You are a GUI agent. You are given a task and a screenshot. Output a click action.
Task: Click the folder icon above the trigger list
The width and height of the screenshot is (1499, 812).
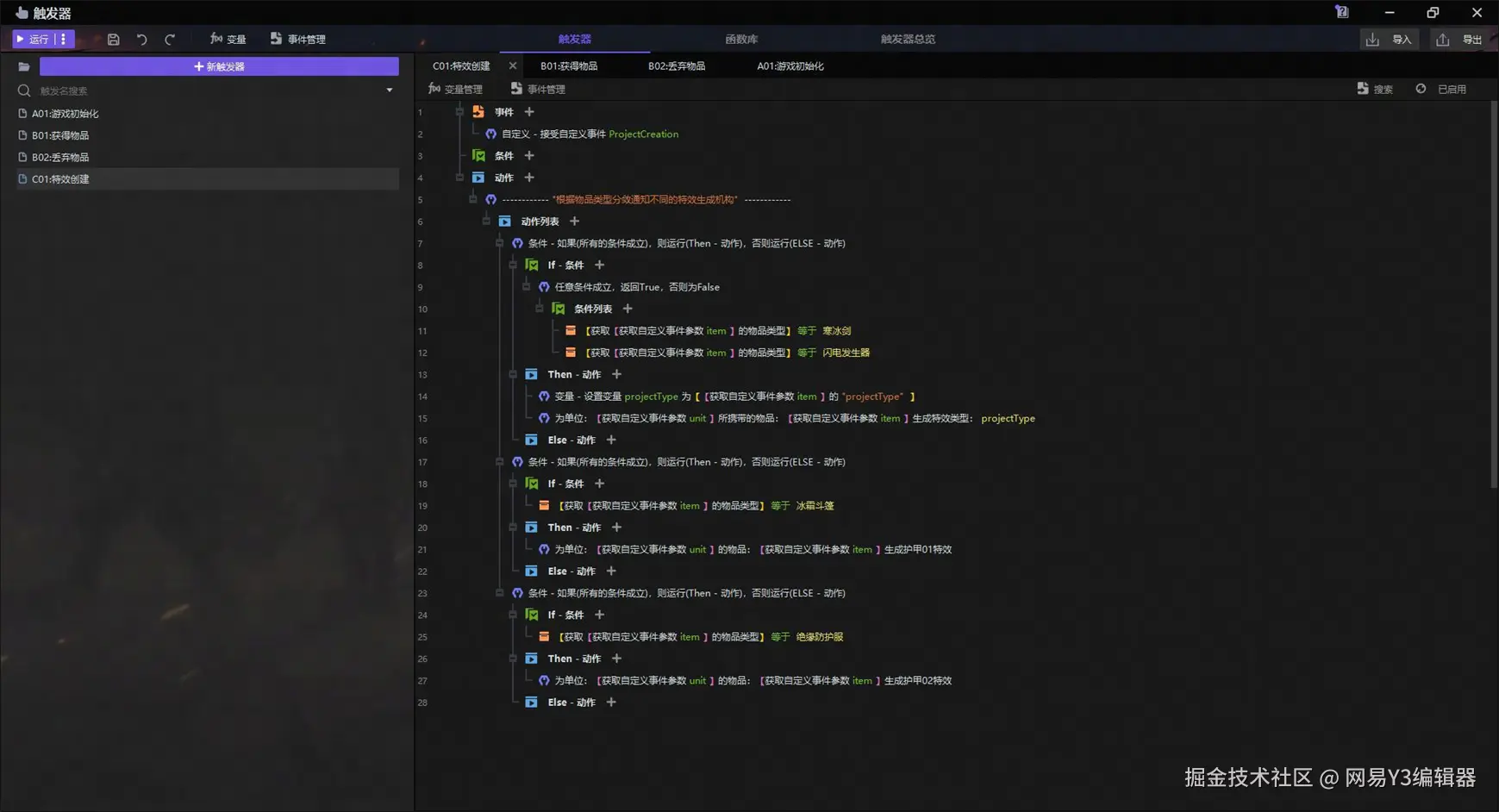(x=24, y=66)
